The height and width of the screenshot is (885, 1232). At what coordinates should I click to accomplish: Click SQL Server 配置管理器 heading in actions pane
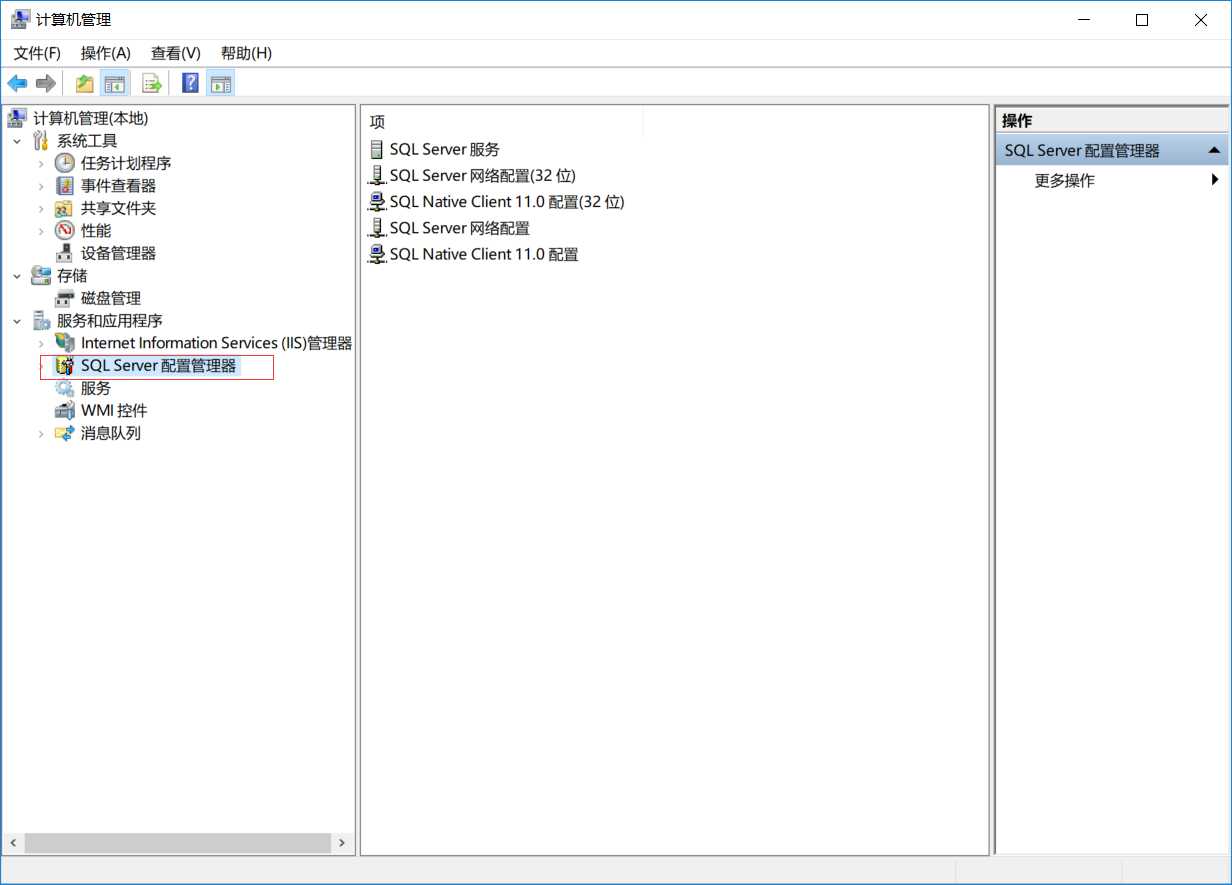click(x=1082, y=151)
